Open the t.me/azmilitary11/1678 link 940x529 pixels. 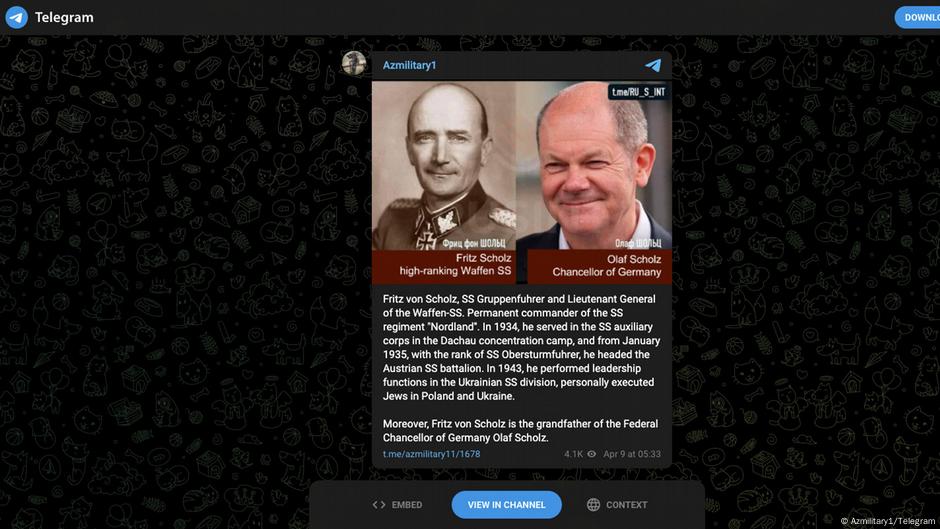(x=432, y=454)
